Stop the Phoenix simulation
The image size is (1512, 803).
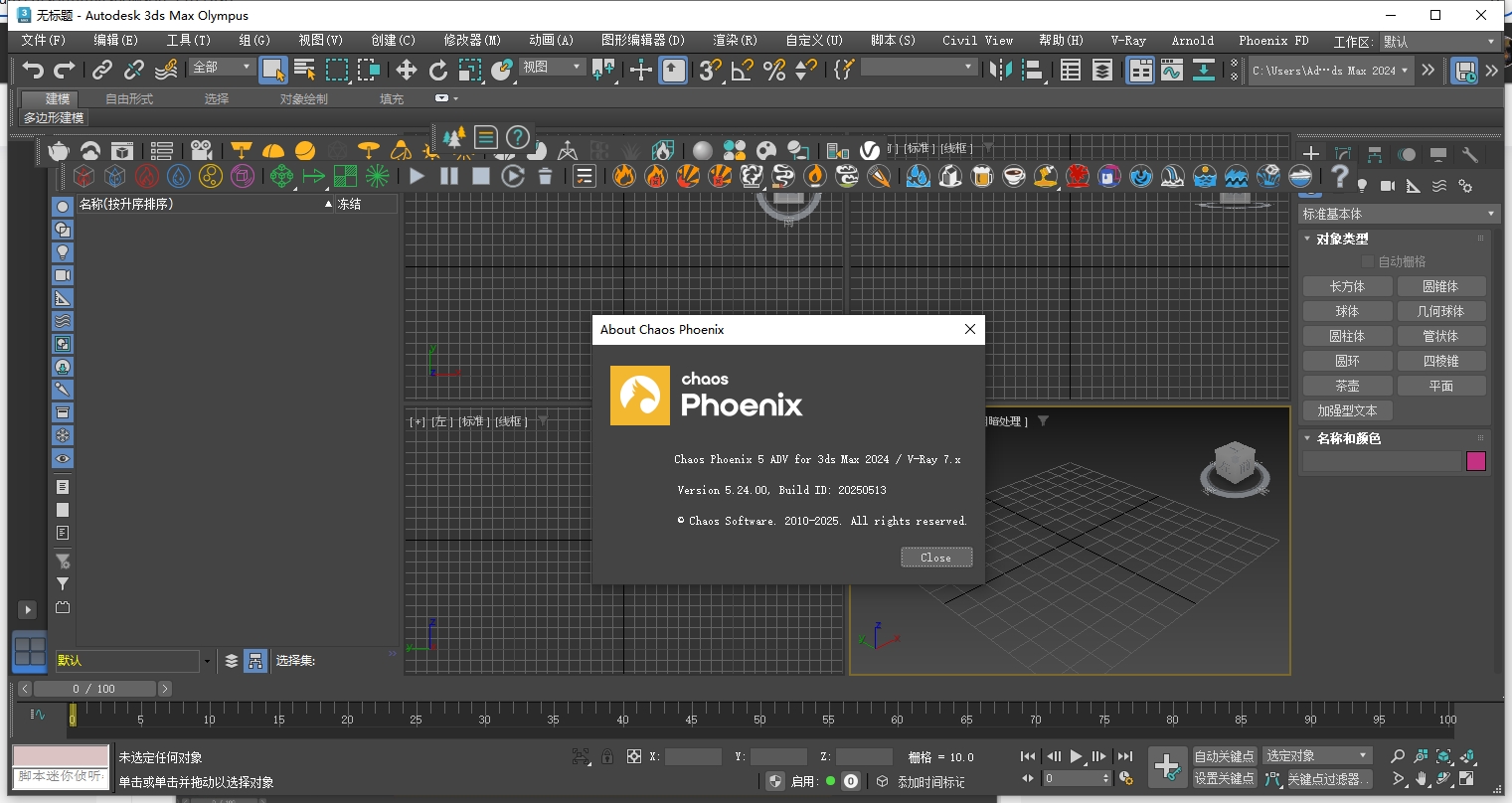pyautogui.click(x=480, y=176)
